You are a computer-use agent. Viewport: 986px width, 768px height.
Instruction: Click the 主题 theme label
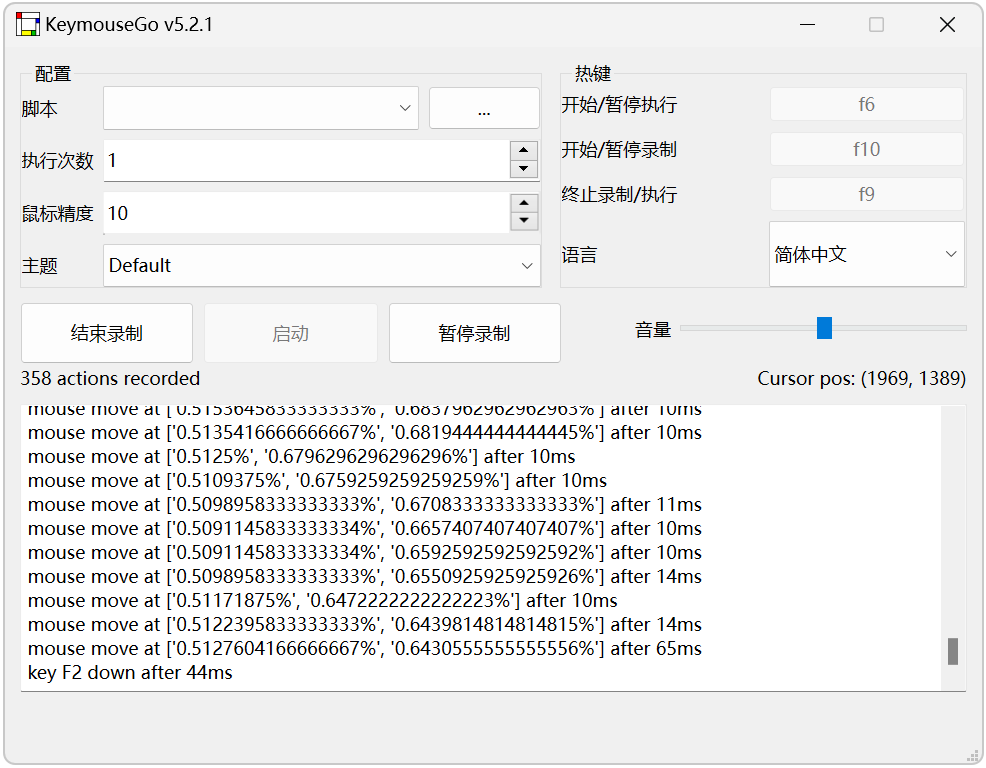[x=40, y=265]
